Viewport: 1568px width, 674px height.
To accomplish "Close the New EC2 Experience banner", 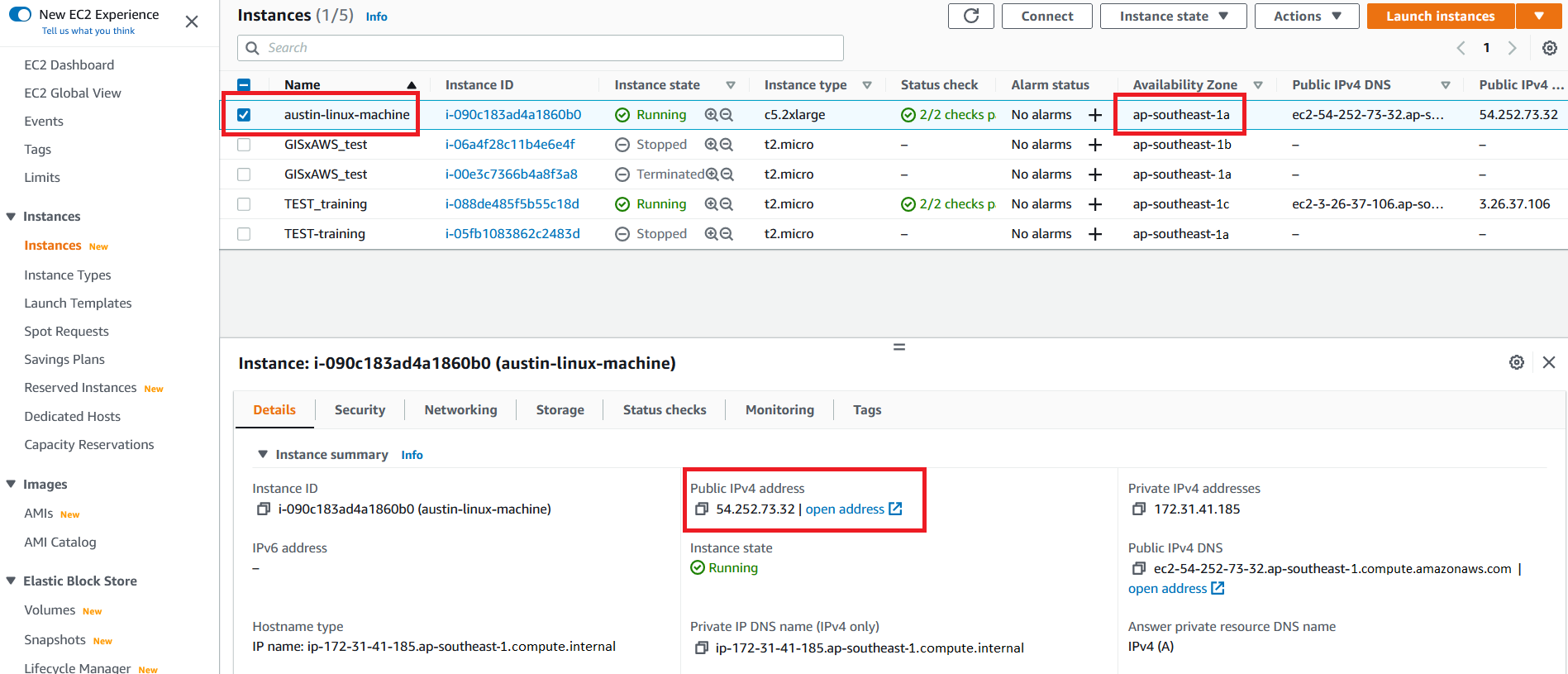I will point(192,22).
